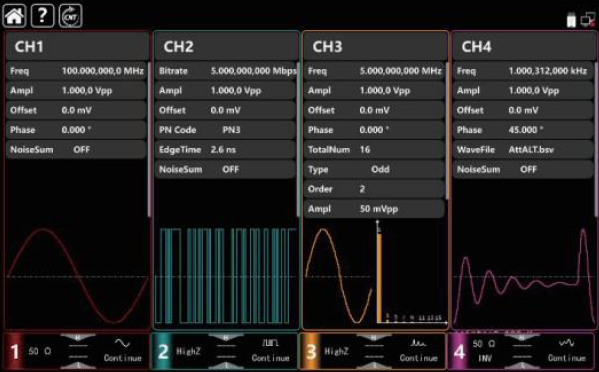Edit CH3 Order 2 field
This screenshot has width=599, height=372.
point(374,189)
